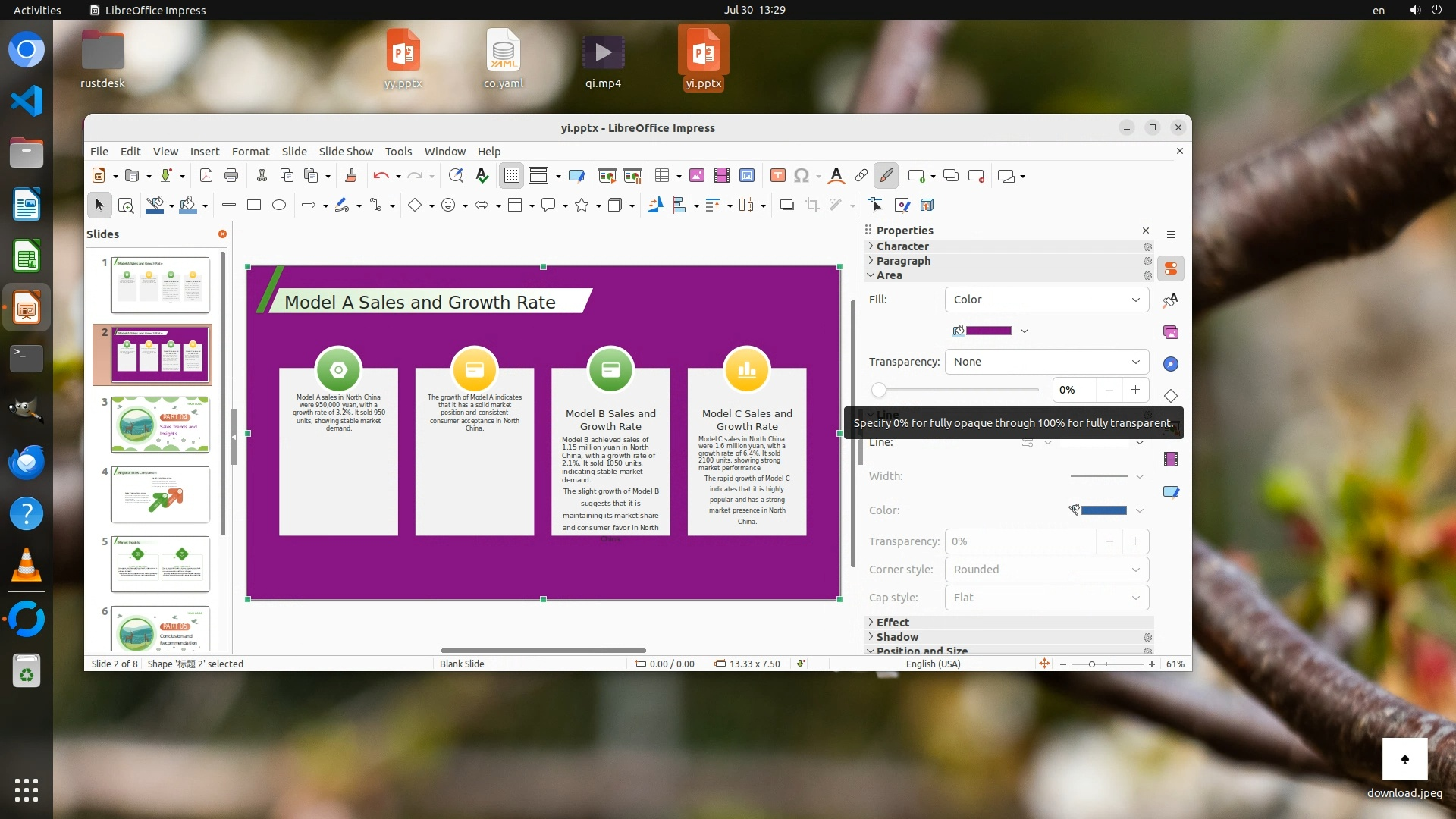Select the ellipse drawing tool

click(x=279, y=205)
